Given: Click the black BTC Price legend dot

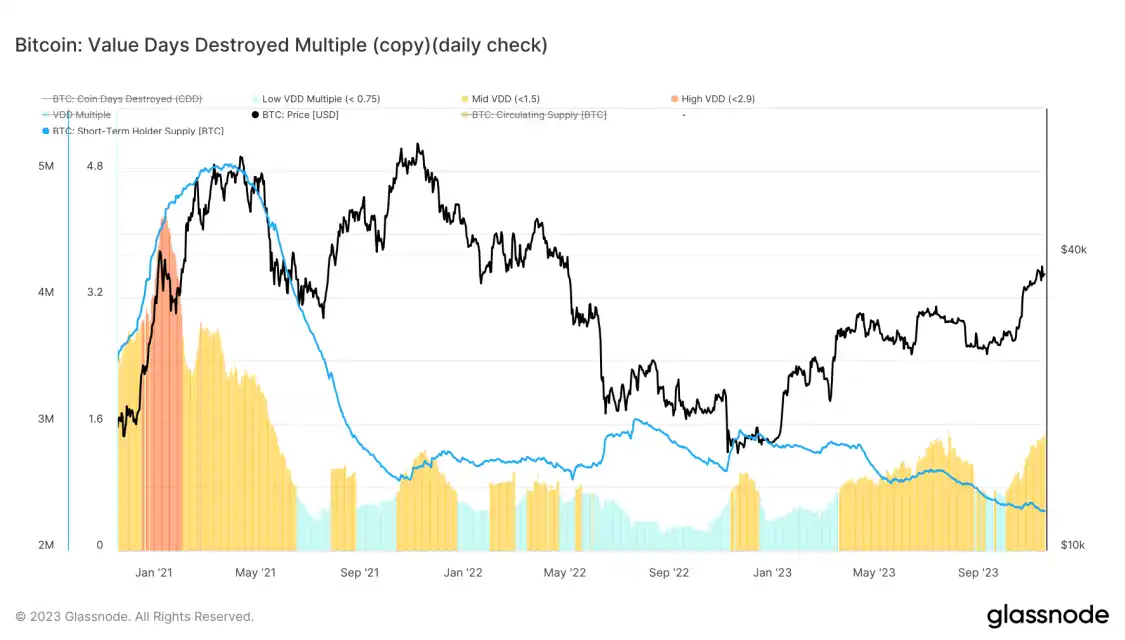Looking at the screenshot, I should point(255,115).
